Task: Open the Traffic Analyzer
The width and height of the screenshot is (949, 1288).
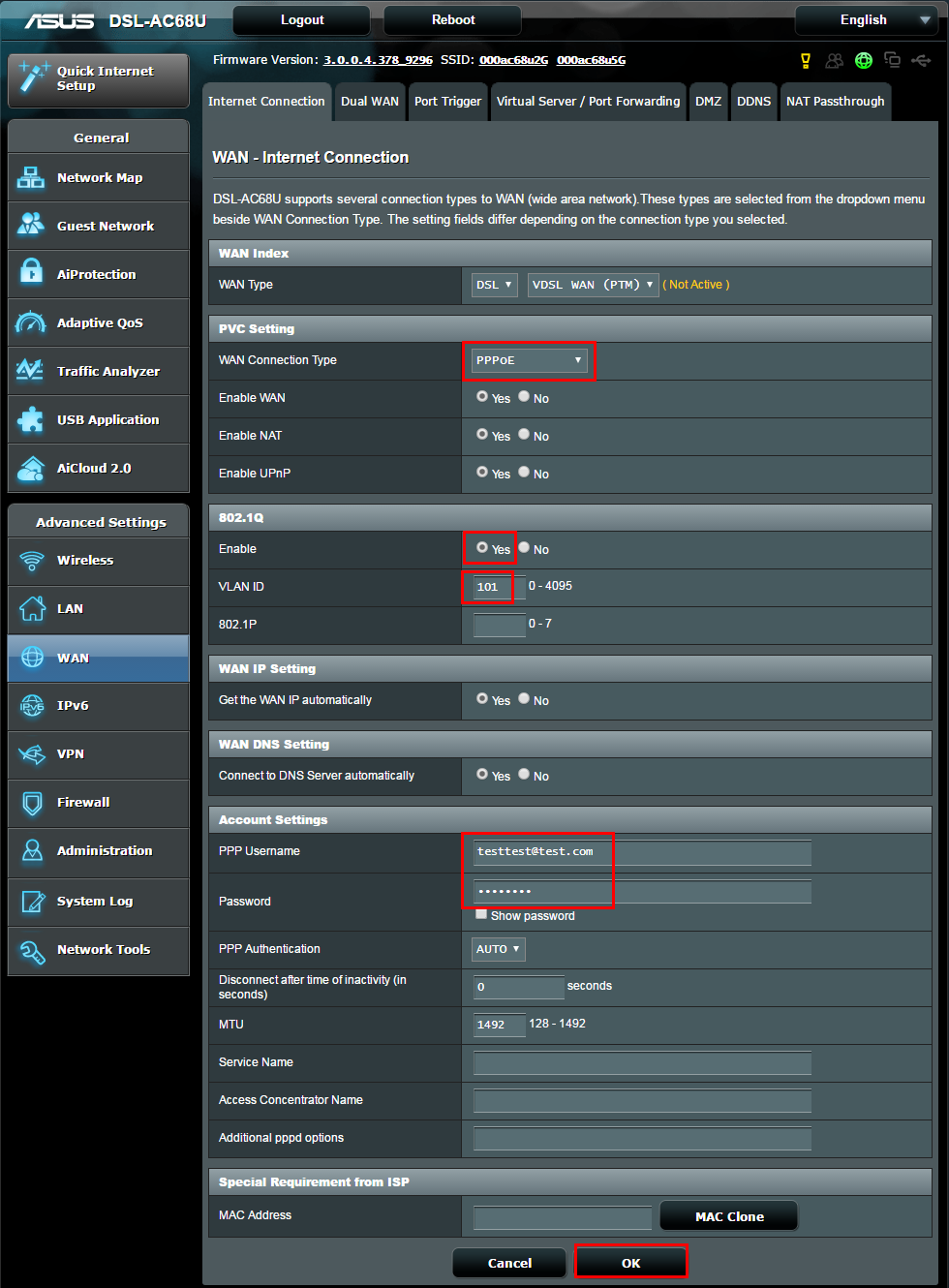Action: [97, 371]
